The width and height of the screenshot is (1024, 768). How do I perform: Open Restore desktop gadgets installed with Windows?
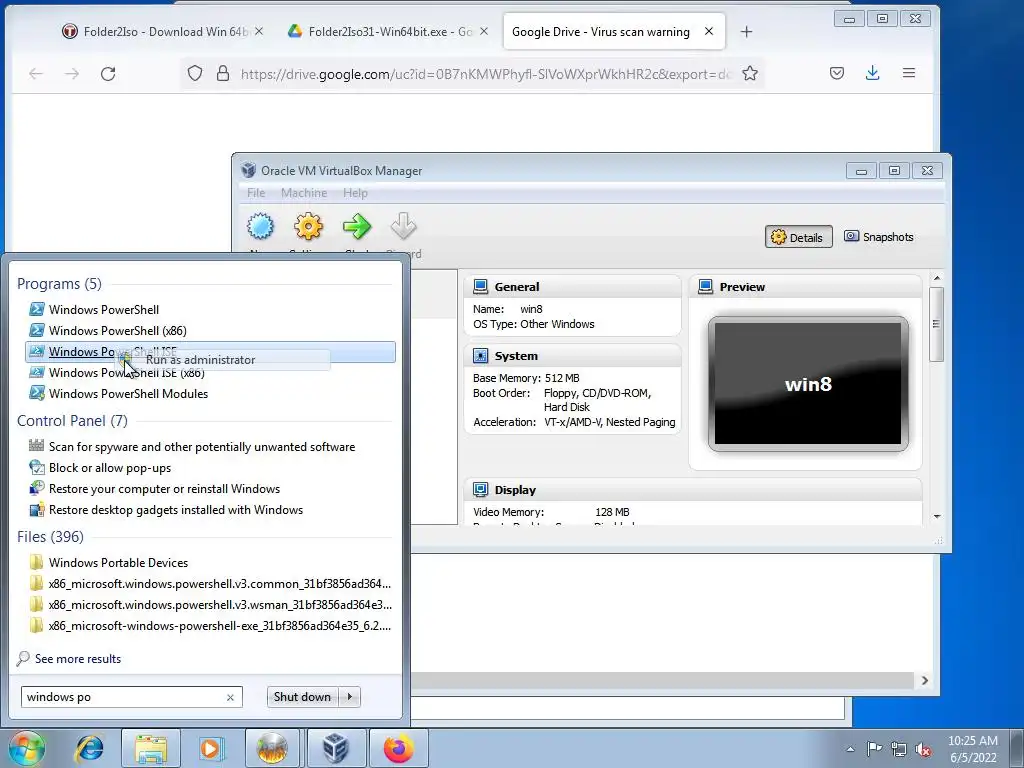176,509
